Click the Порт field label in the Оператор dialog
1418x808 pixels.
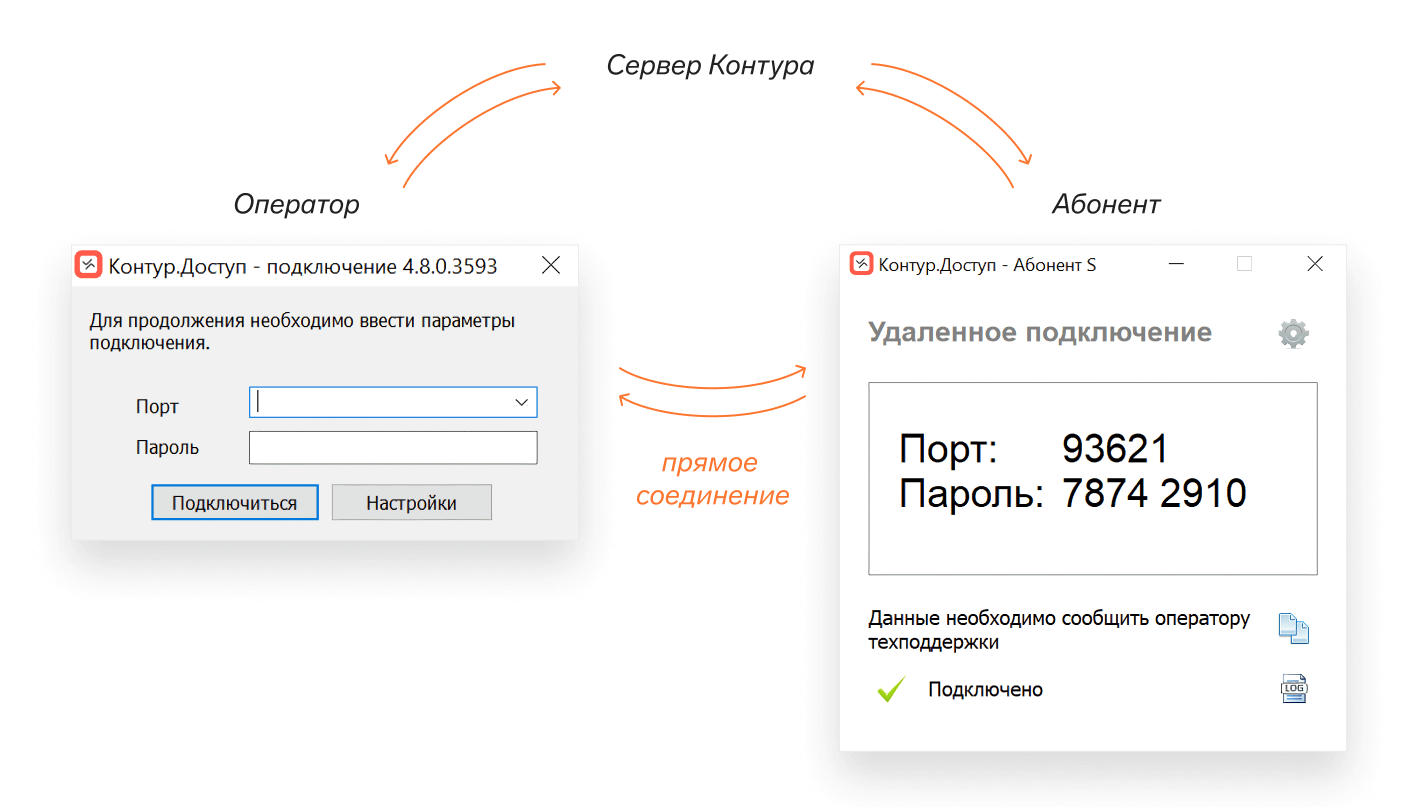pyautogui.click(x=157, y=407)
